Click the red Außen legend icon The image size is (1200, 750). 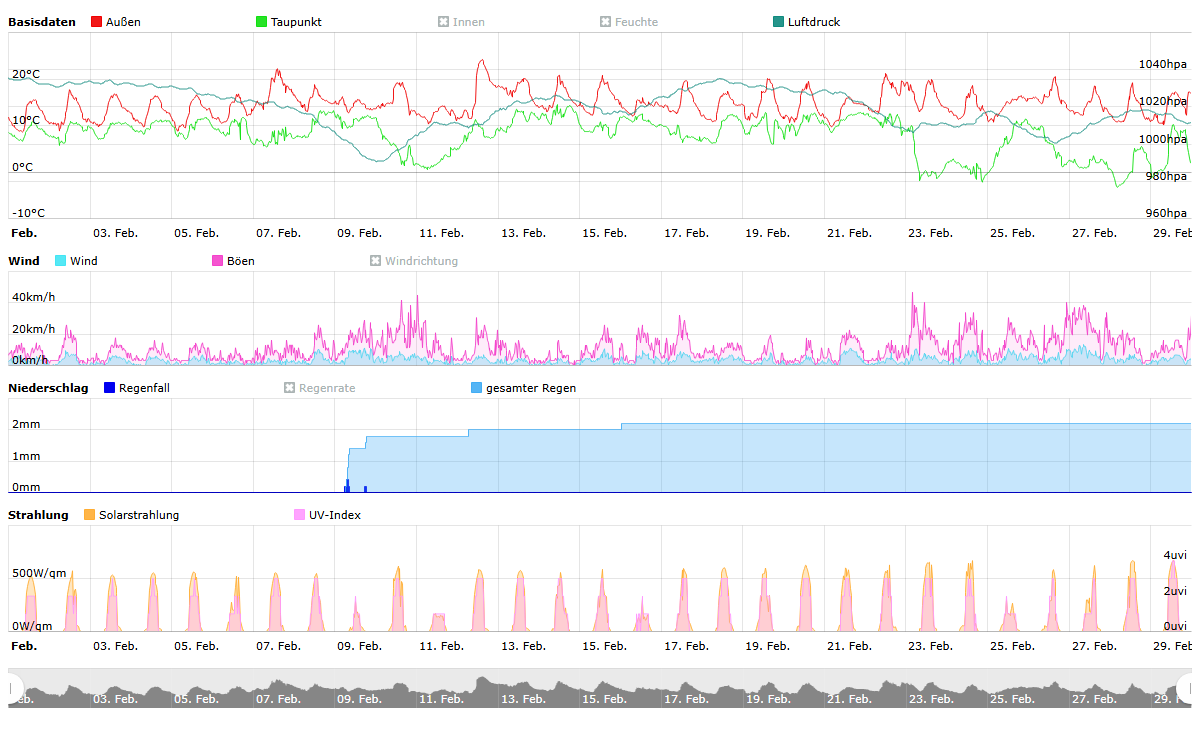coord(97,22)
